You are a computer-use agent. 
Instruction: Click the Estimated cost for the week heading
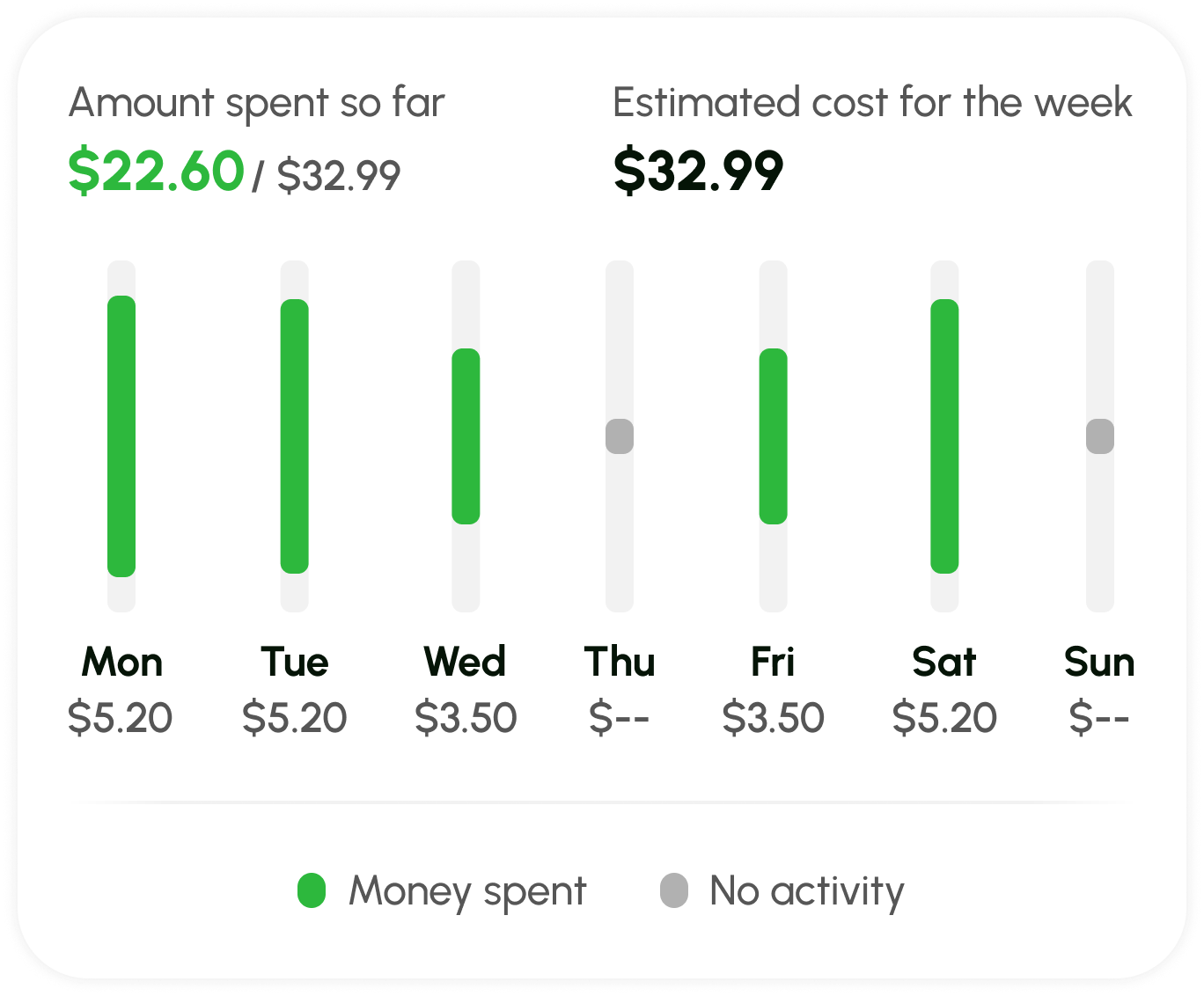pyautogui.click(x=871, y=103)
